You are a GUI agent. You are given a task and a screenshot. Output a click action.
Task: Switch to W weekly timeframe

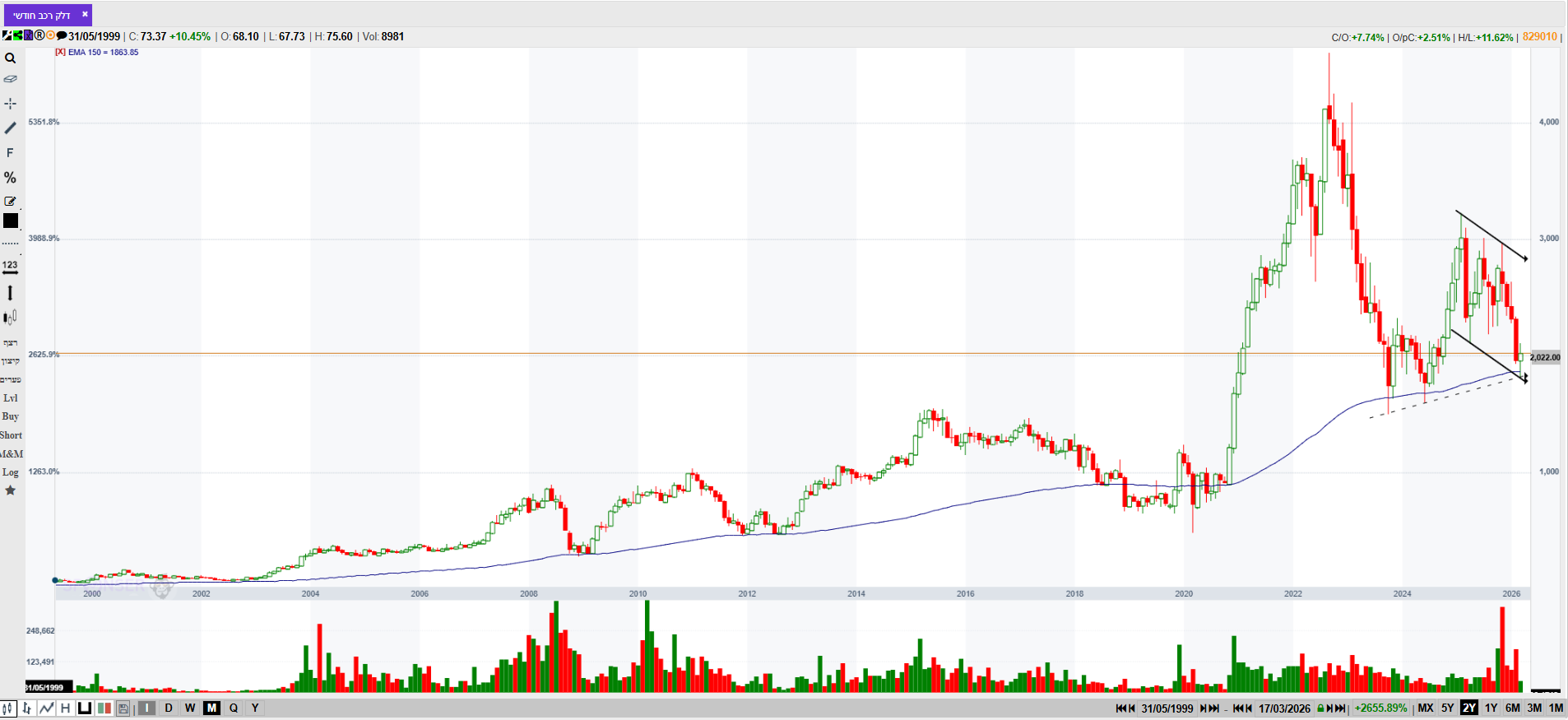(x=190, y=708)
